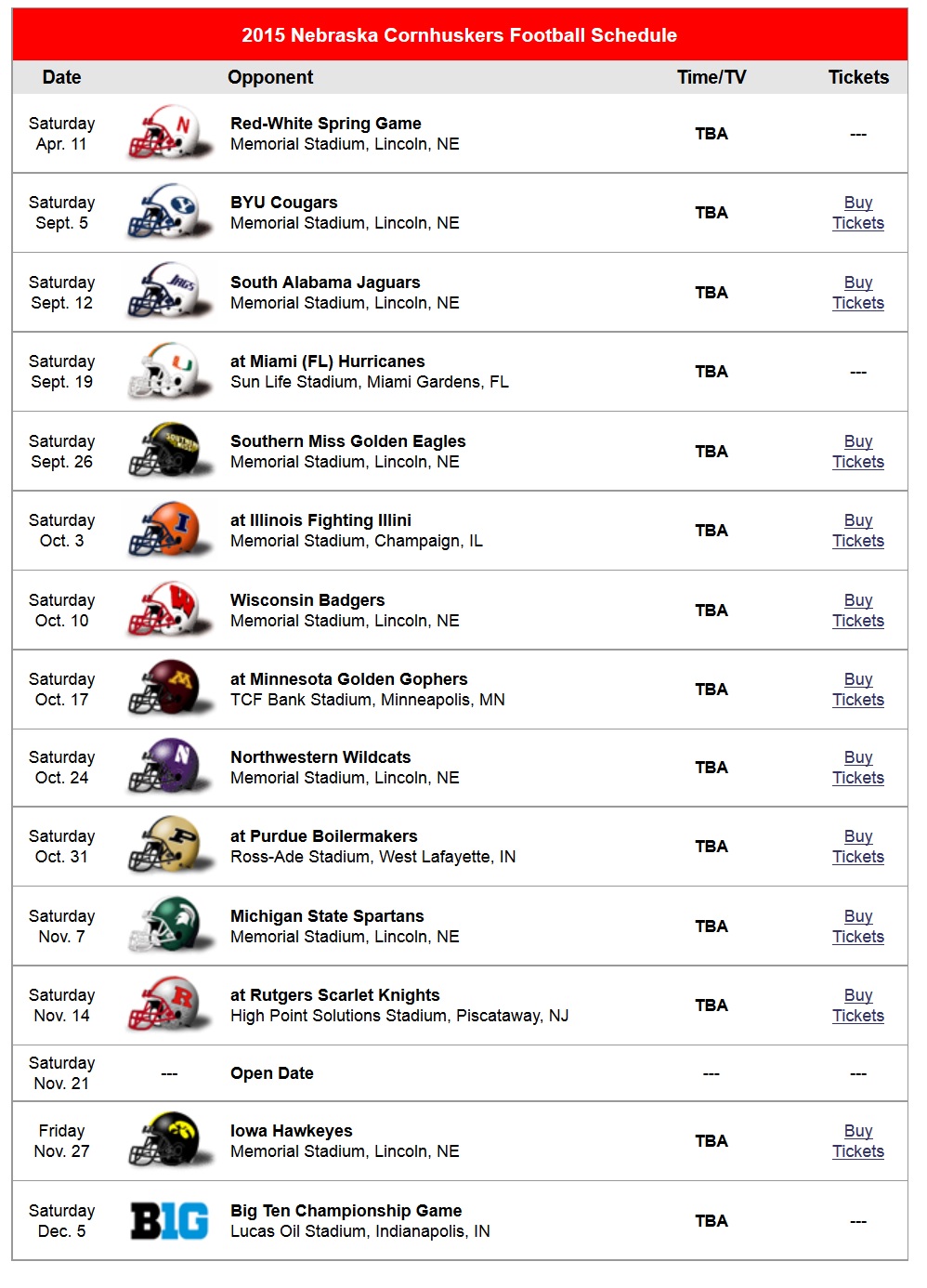Viewport: 927px width, 1288px height.
Task: Select the Tickets column header
Action: 858,77
